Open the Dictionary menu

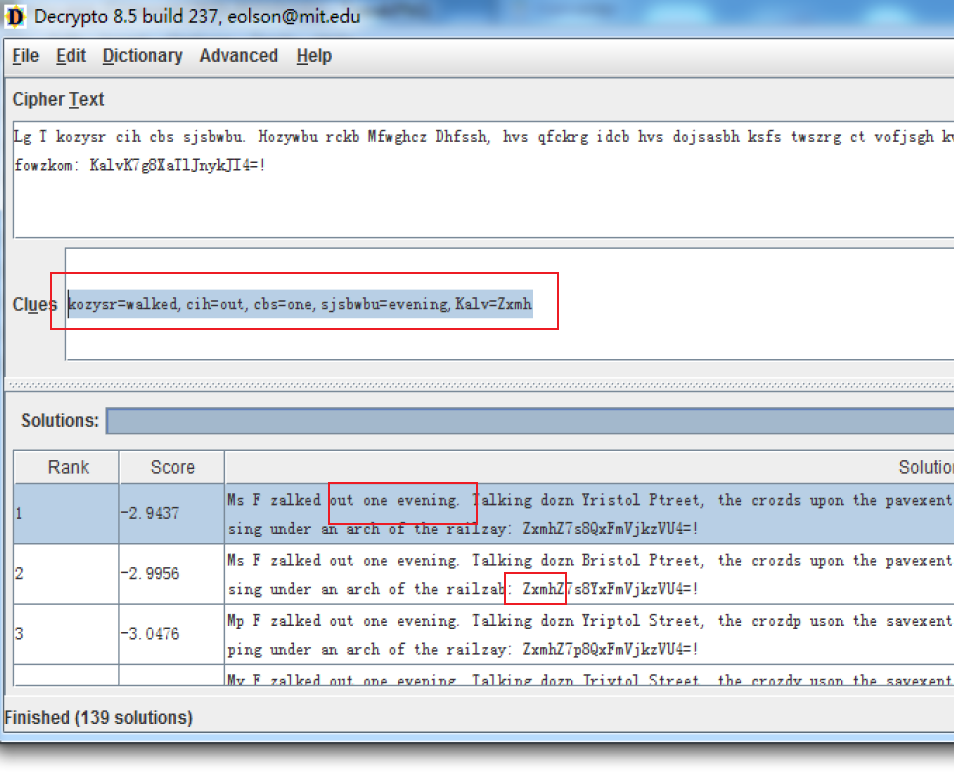coord(142,56)
